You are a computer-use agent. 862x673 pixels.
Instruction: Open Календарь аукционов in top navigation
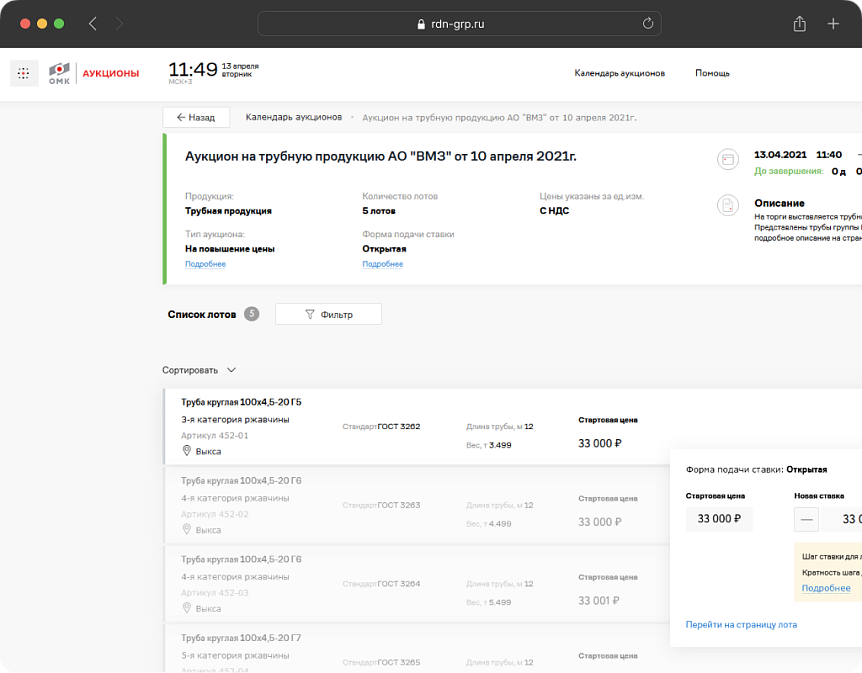click(620, 73)
